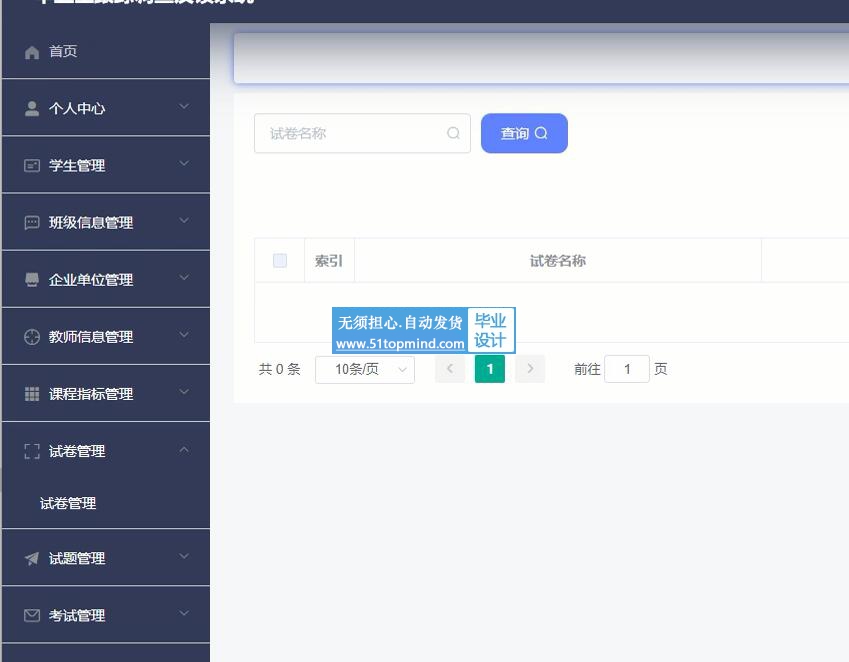This screenshot has height=662, width=849.
Task: Open the 企业单位管理 menu label
Action: (91, 280)
